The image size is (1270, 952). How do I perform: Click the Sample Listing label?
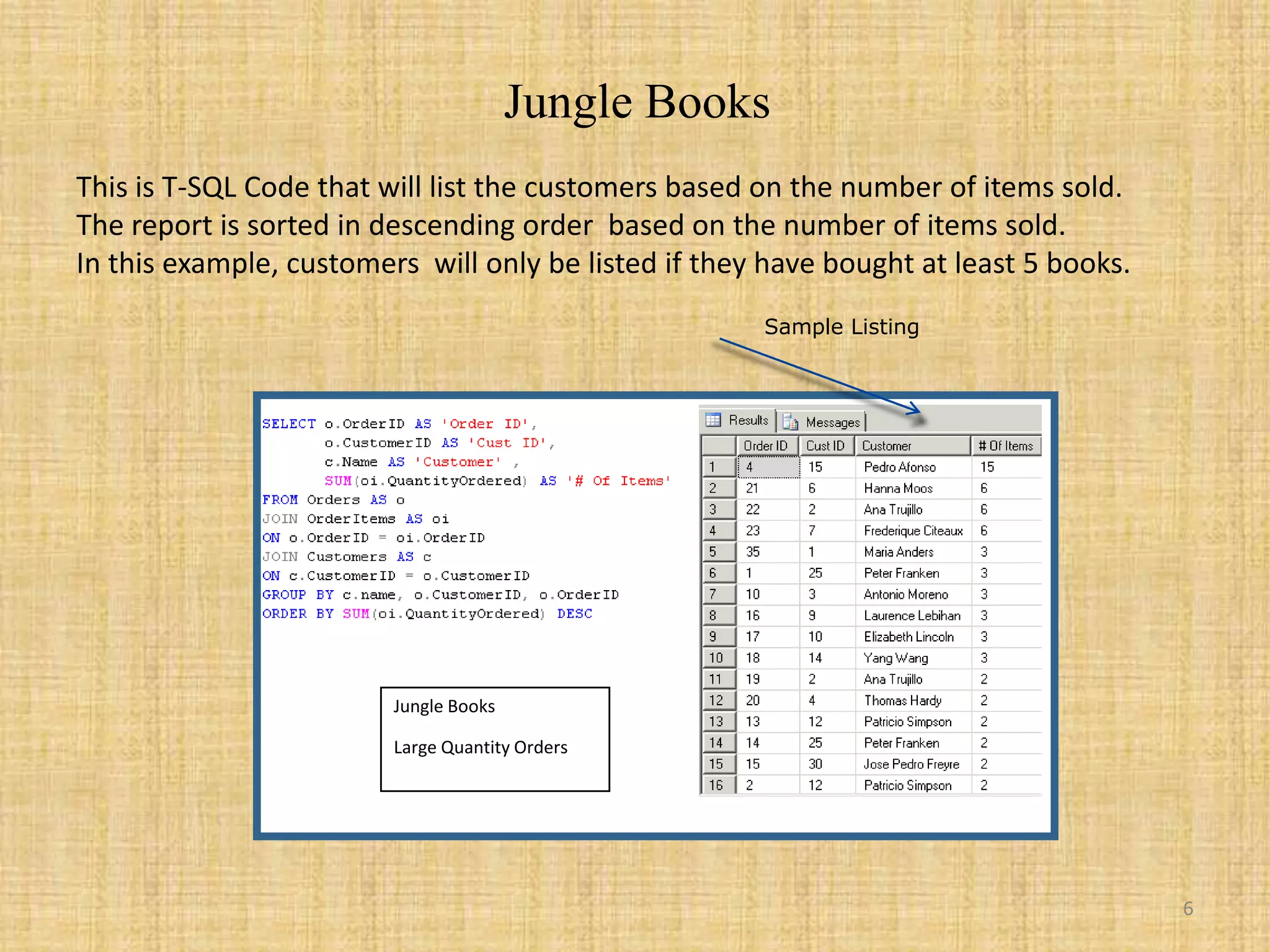[x=841, y=327]
